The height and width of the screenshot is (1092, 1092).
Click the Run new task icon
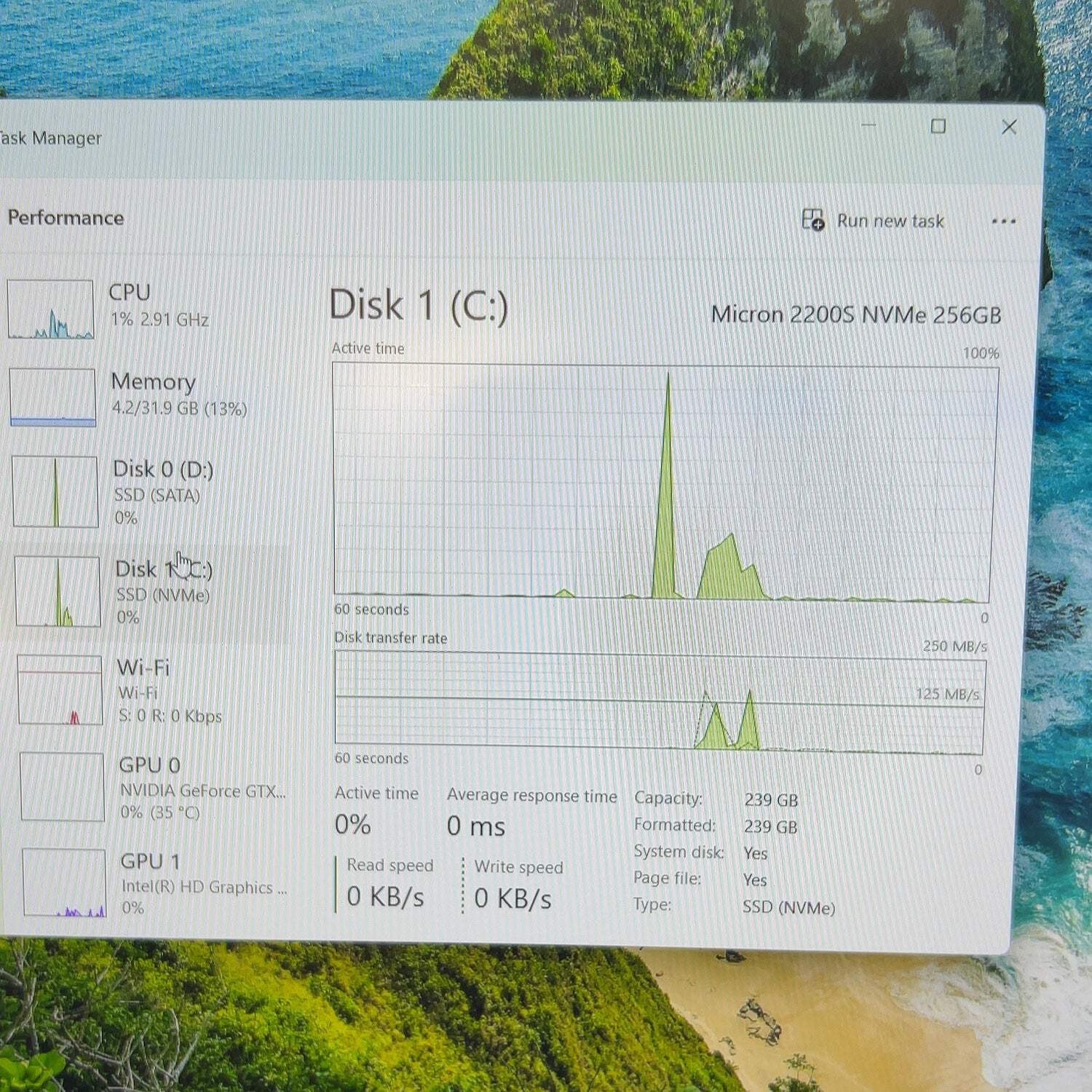[812, 219]
